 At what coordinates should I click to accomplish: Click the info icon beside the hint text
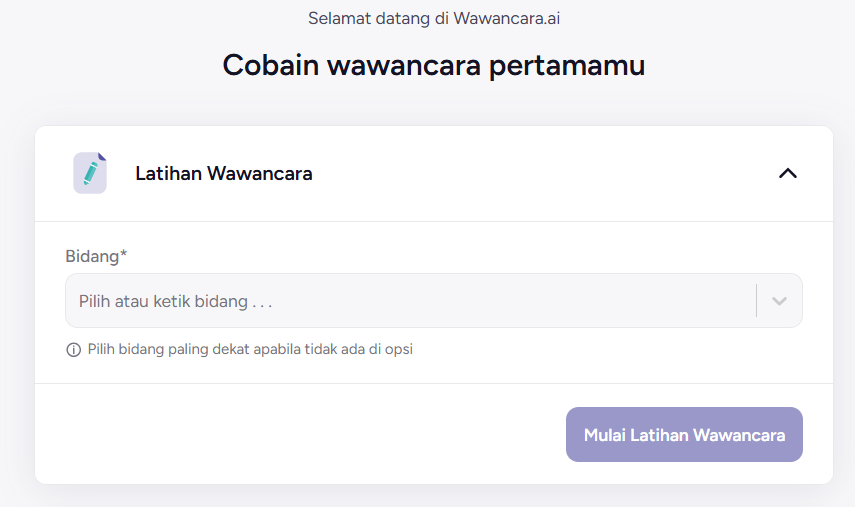[x=74, y=349]
